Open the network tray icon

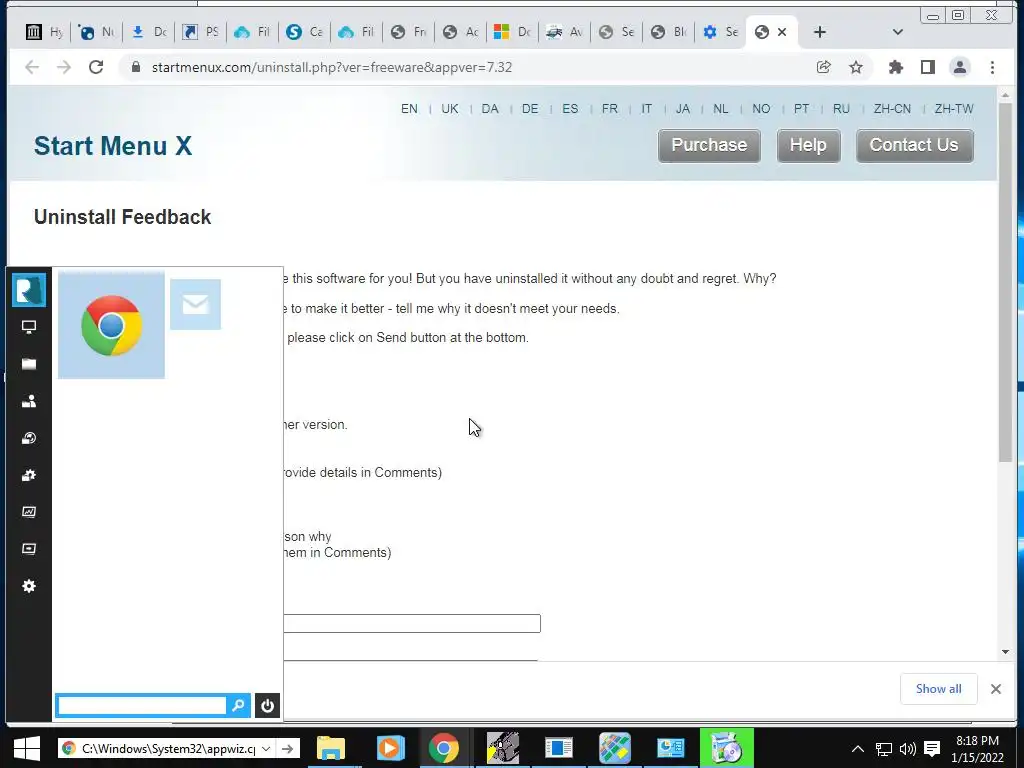(x=884, y=749)
